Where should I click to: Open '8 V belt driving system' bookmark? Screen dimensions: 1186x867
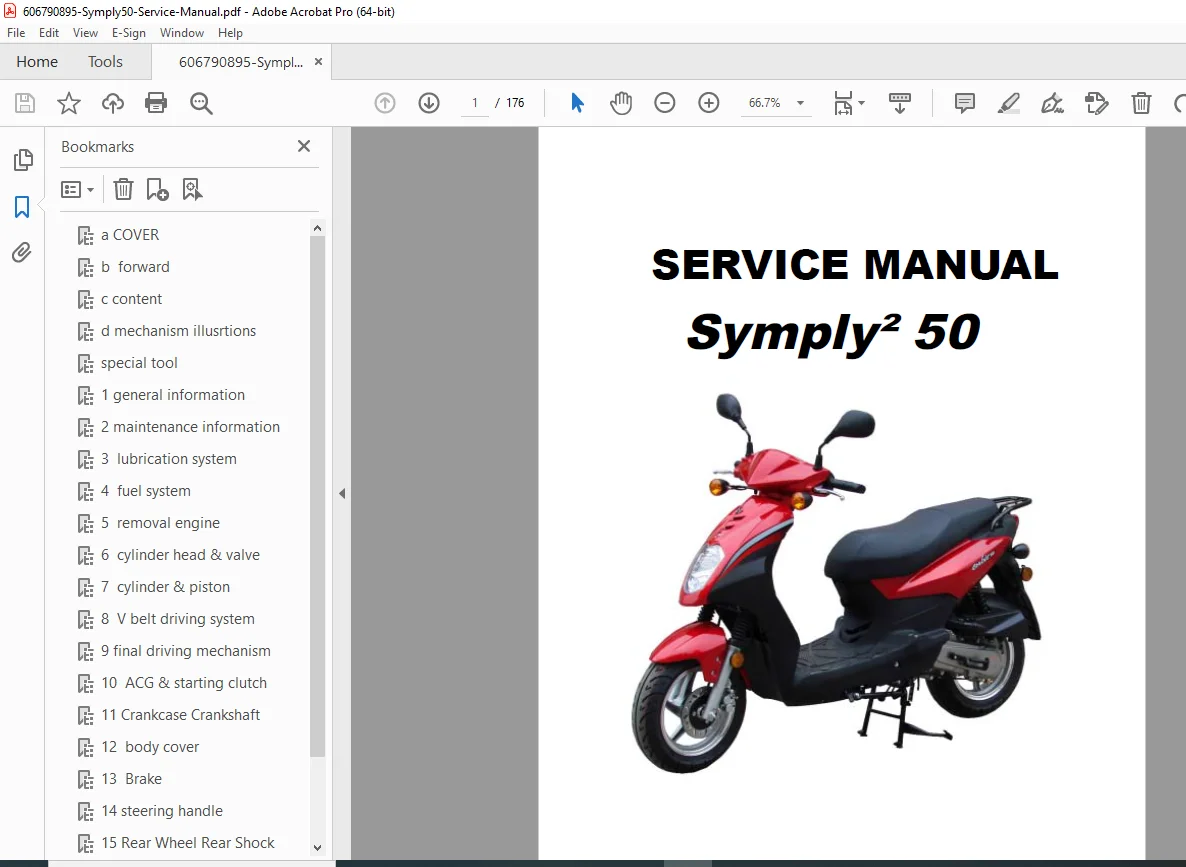[x=178, y=619]
